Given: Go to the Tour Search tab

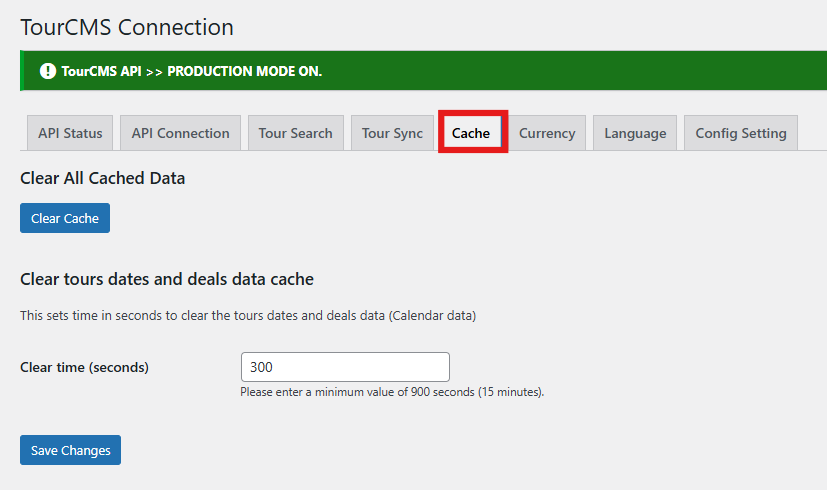Looking at the screenshot, I should [x=295, y=133].
